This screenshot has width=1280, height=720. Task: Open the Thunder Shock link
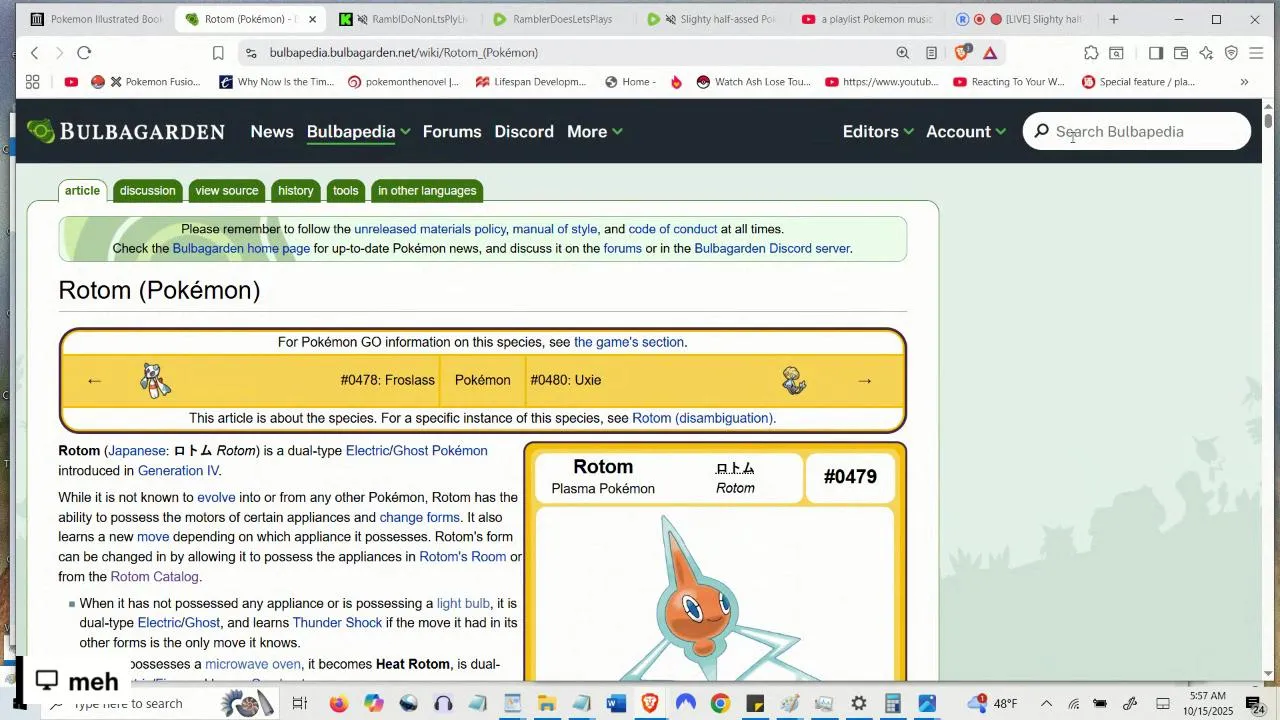tap(337, 623)
